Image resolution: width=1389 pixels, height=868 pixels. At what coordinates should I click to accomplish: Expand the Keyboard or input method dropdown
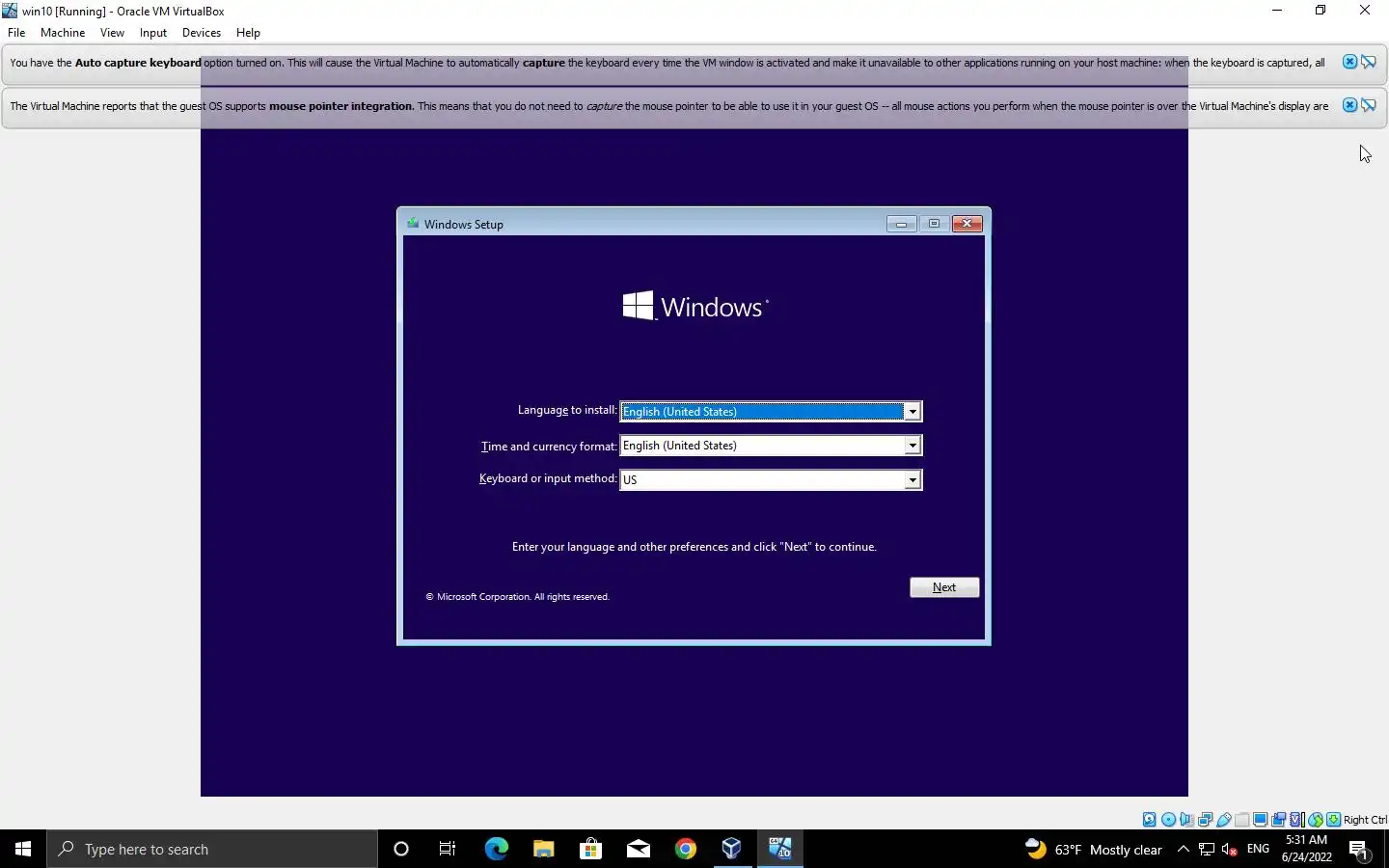912,480
